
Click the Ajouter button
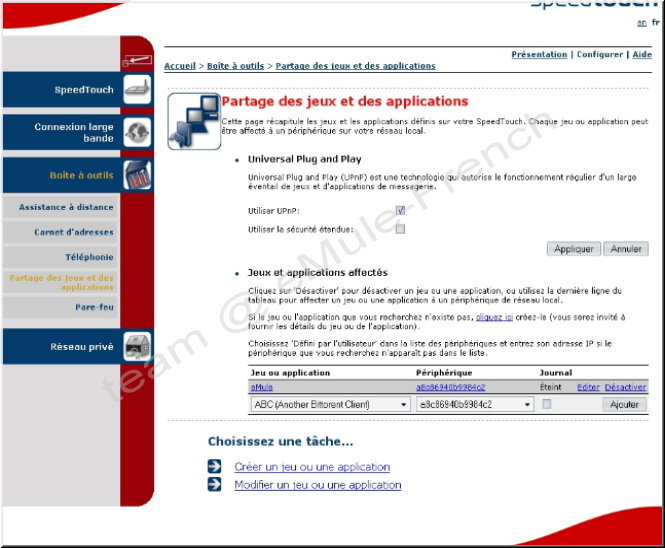point(624,404)
